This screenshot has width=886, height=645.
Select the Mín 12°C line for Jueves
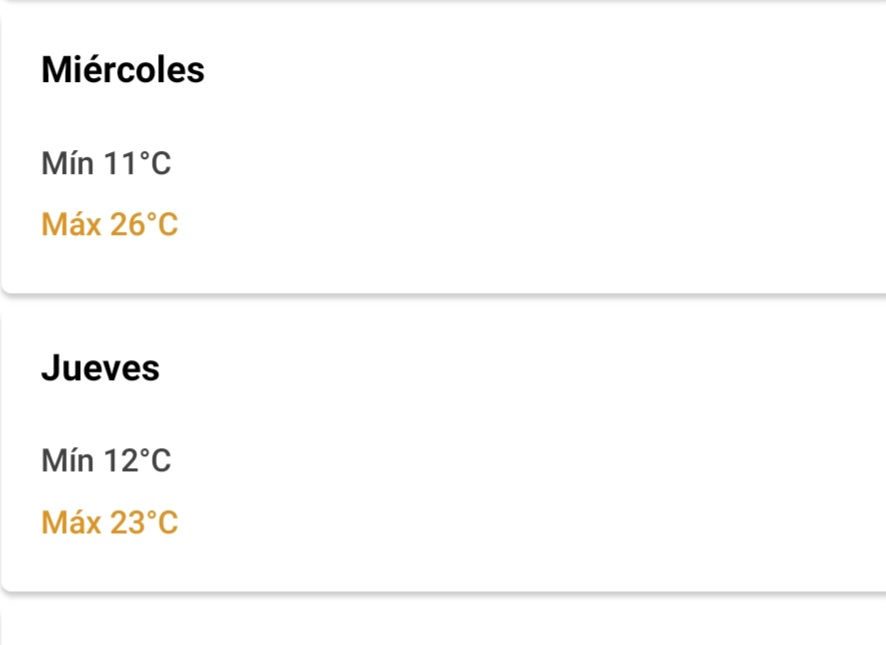tap(106, 461)
